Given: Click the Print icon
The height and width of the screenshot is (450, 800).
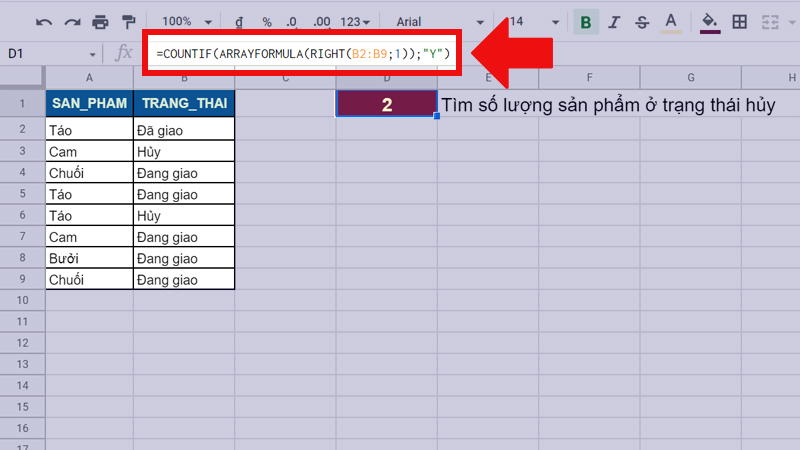Looking at the screenshot, I should coord(100,21).
